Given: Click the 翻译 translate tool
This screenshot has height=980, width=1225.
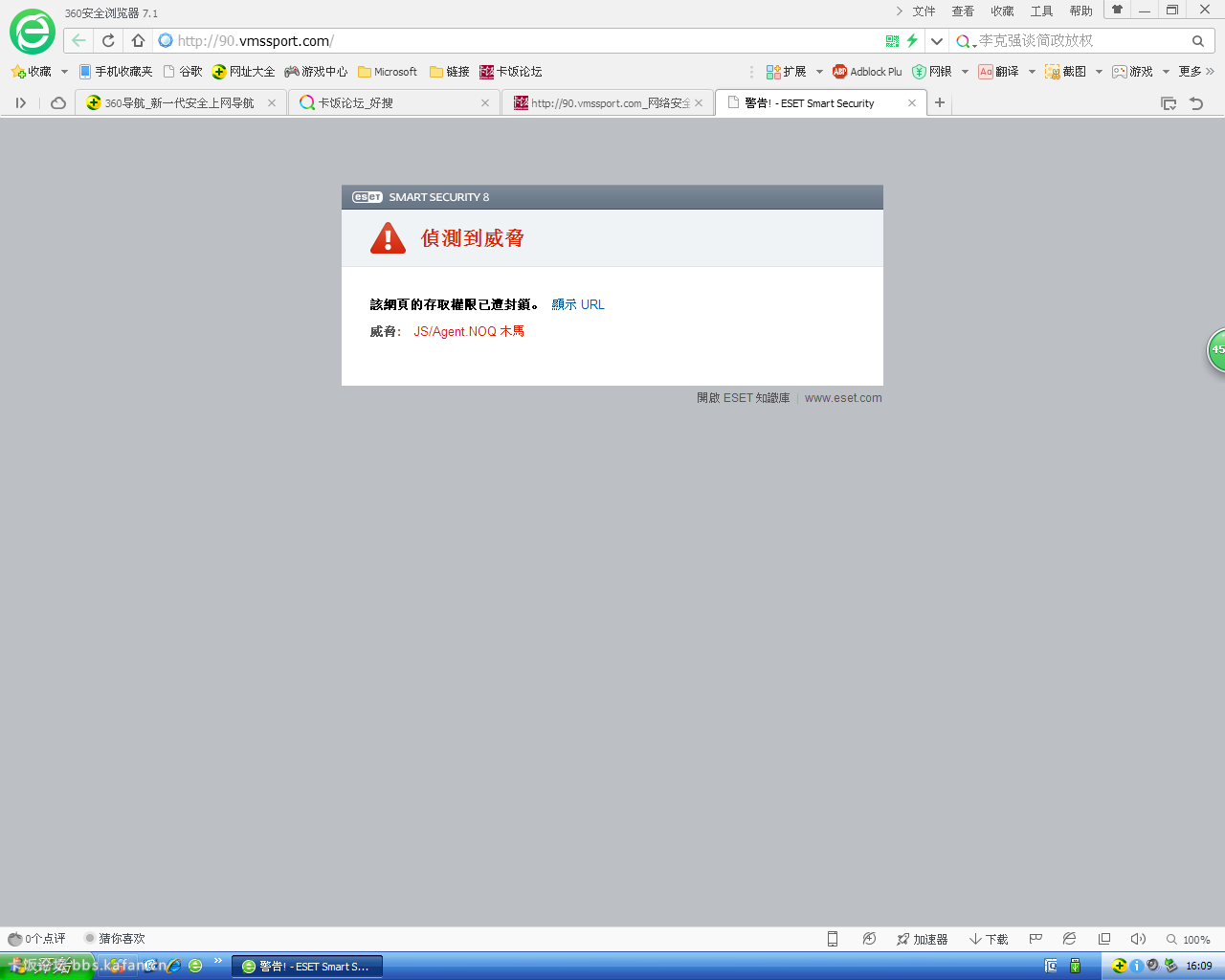Looking at the screenshot, I should pyautogui.click(x=998, y=72).
